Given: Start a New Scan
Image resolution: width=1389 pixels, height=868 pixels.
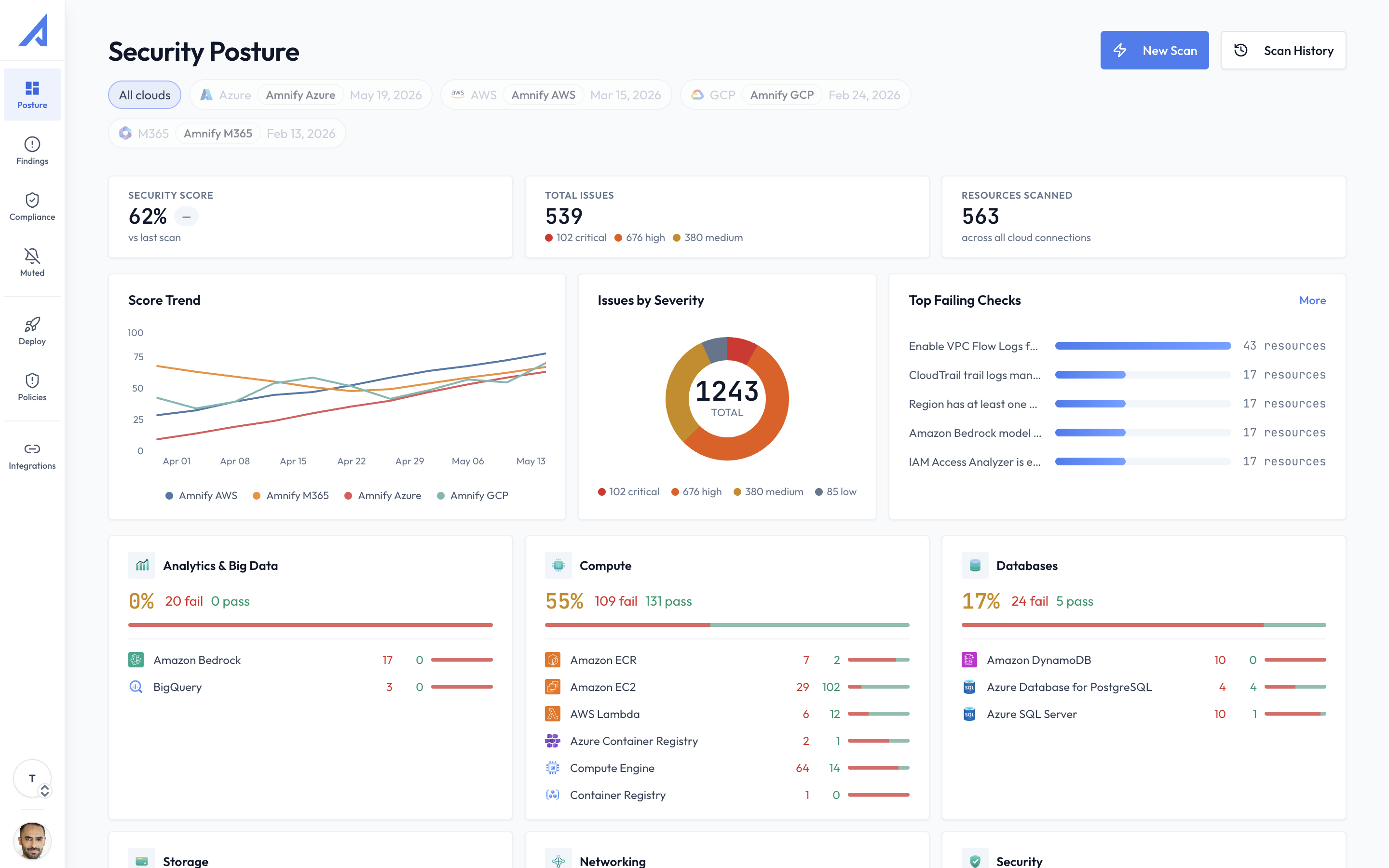Looking at the screenshot, I should click(1154, 51).
